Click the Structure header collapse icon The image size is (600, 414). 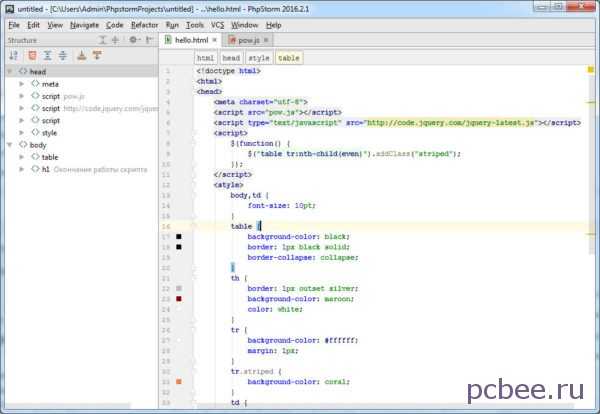115,40
